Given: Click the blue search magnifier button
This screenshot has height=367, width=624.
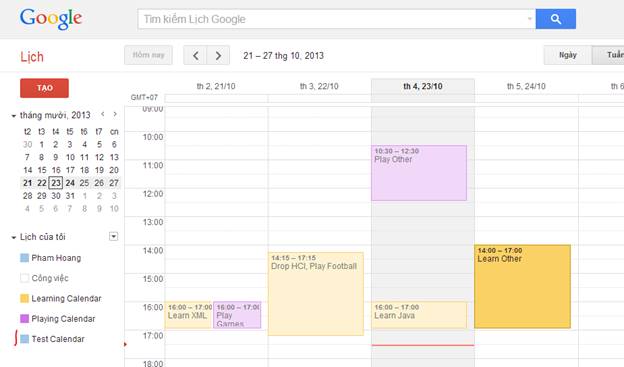Looking at the screenshot, I should click(556, 19).
